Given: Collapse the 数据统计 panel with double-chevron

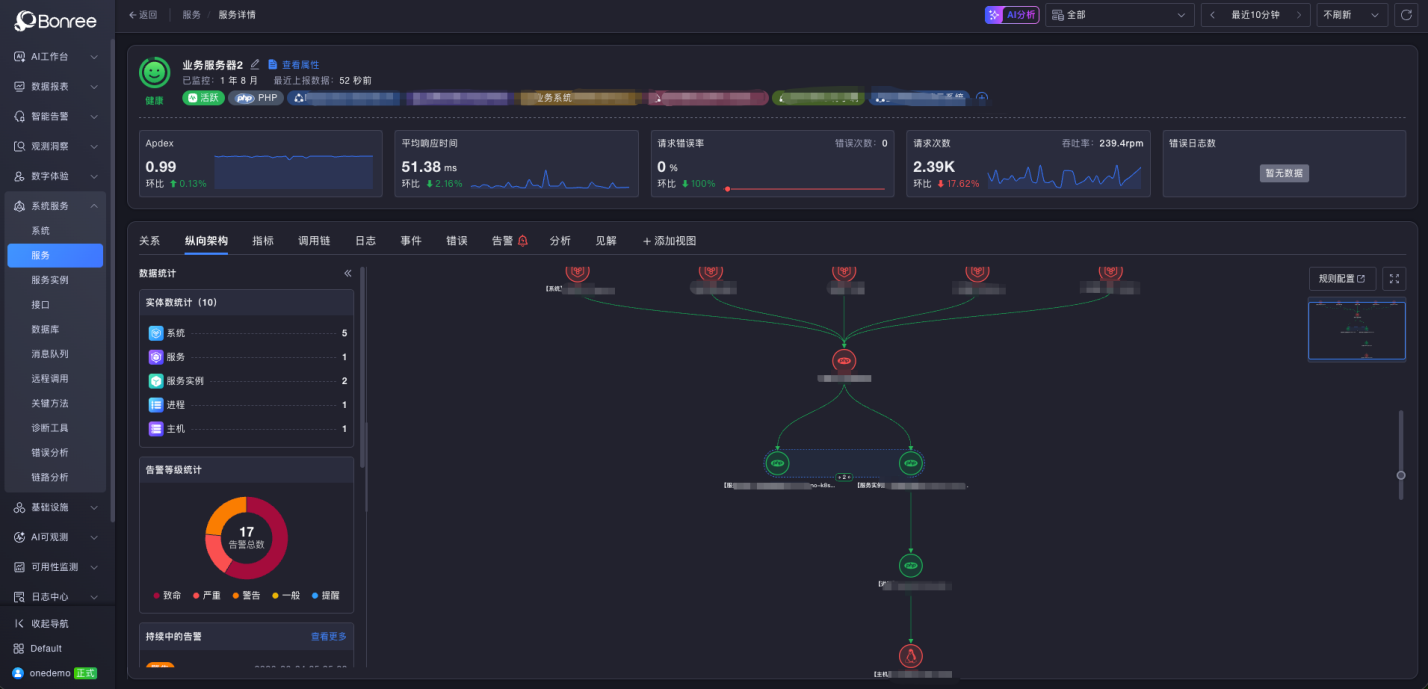Looking at the screenshot, I should tap(348, 273).
